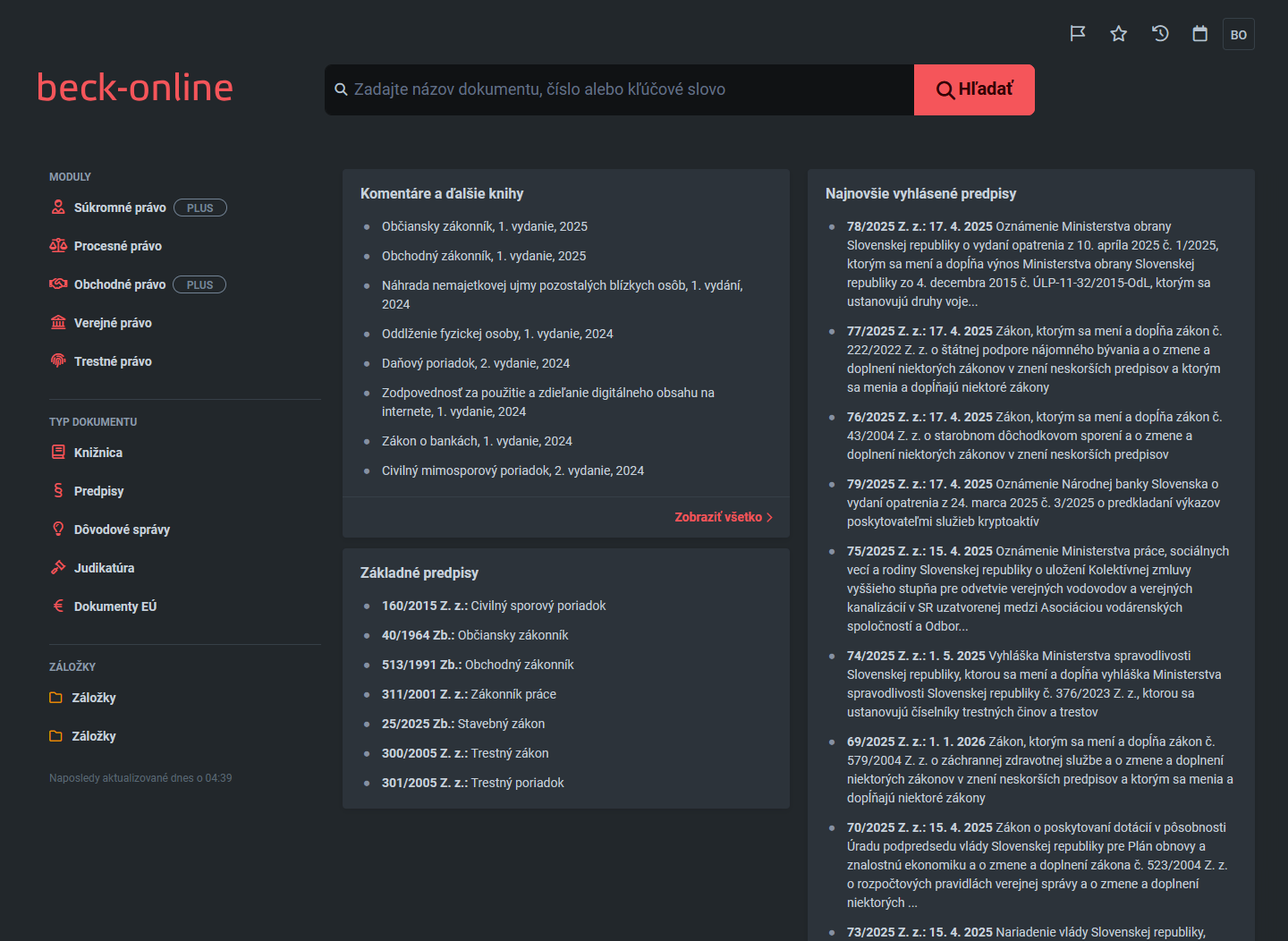Image resolution: width=1288 pixels, height=941 pixels.
Task: Open favorites star icon
Action: coord(1119,34)
